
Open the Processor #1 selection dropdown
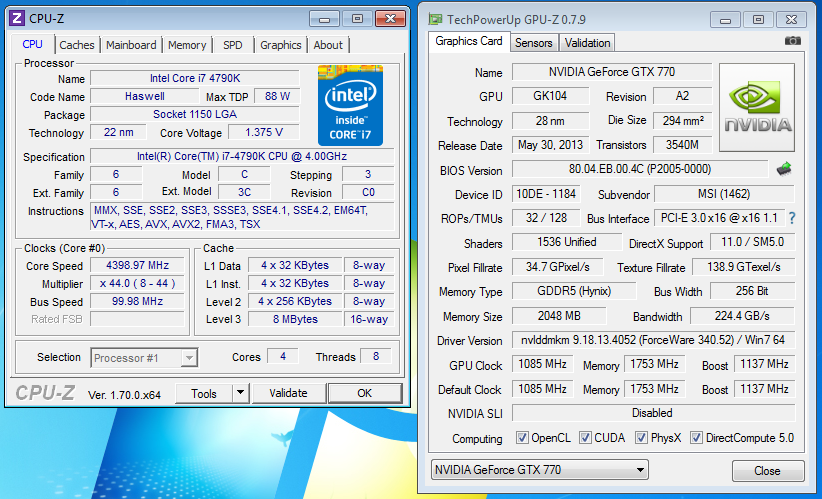coord(144,358)
